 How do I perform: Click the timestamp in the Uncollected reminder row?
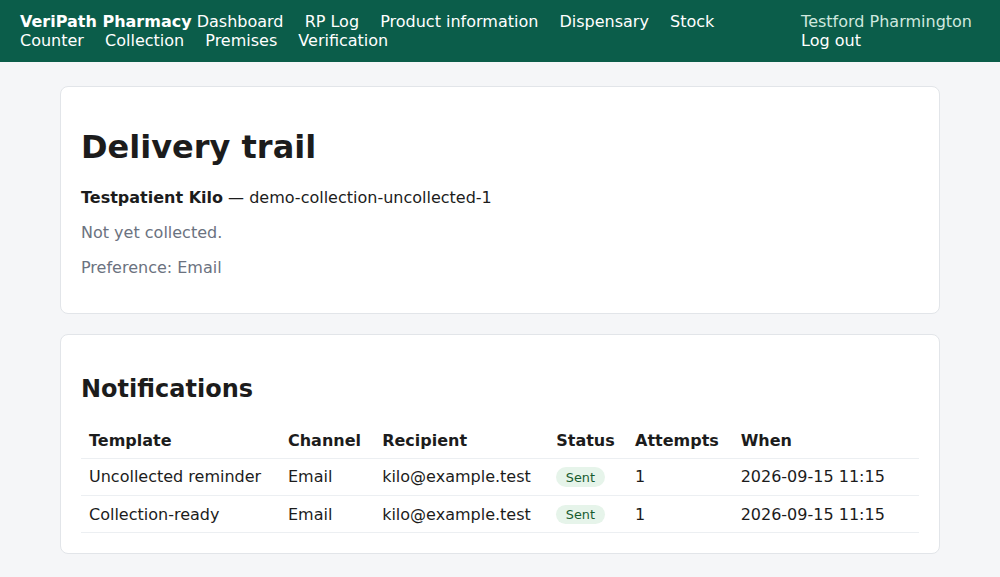[x=812, y=477]
